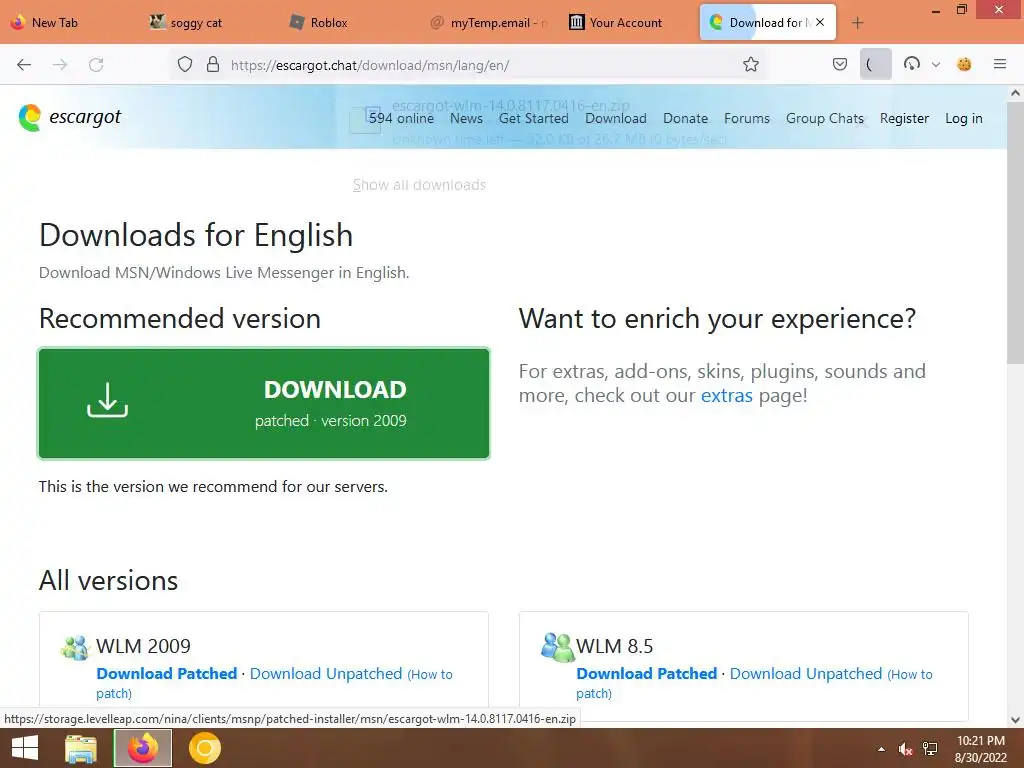This screenshot has width=1024, height=768.
Task: Click the muted volume tray icon
Action: click(x=905, y=749)
